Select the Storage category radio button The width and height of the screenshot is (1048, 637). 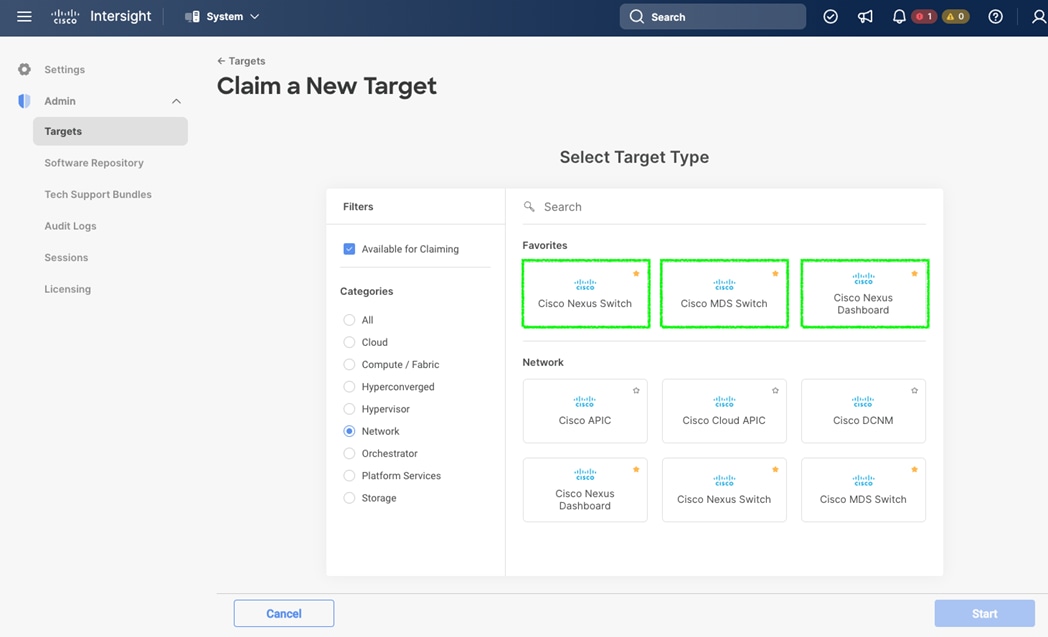point(349,498)
